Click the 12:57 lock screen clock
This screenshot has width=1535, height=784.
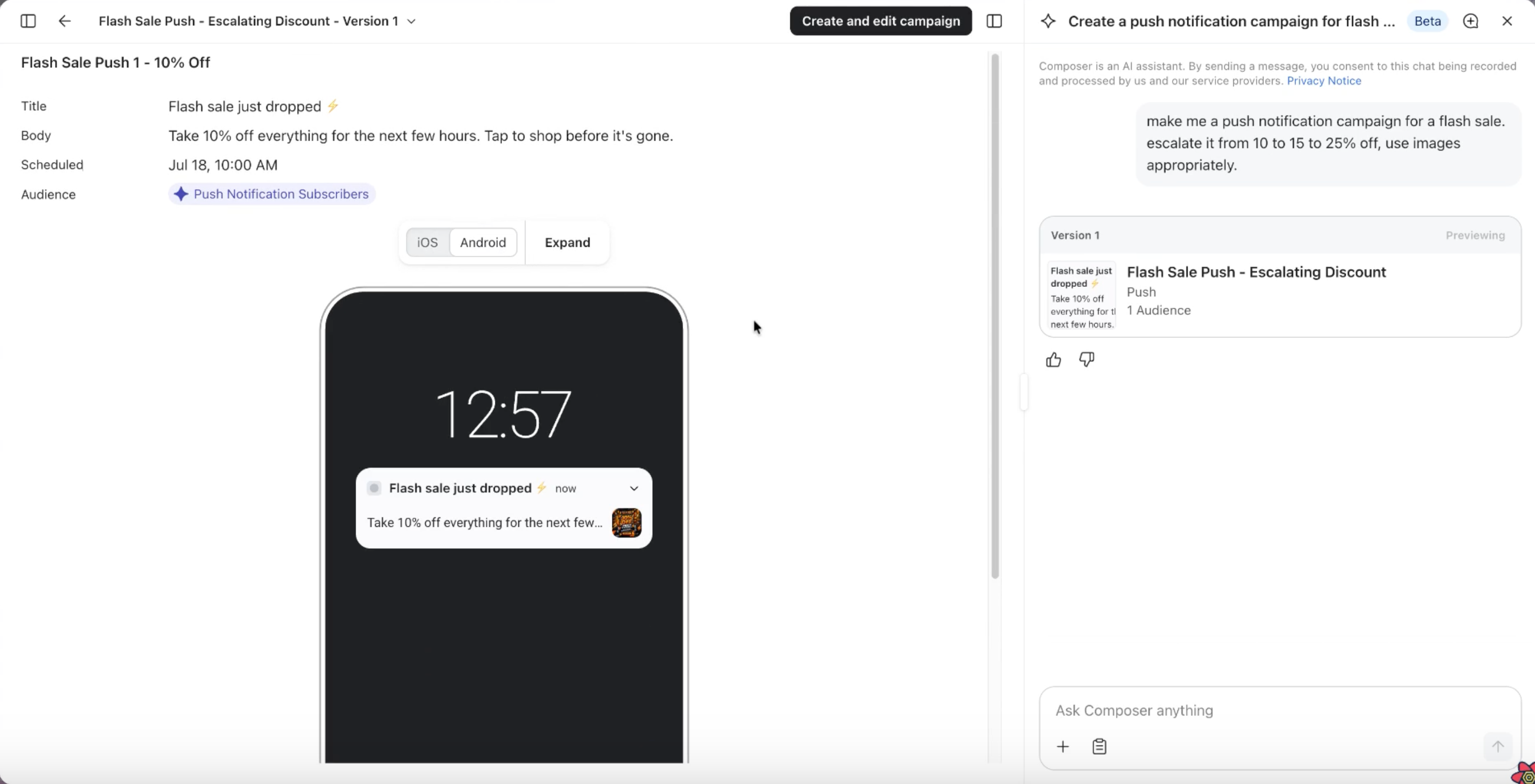[504, 414]
